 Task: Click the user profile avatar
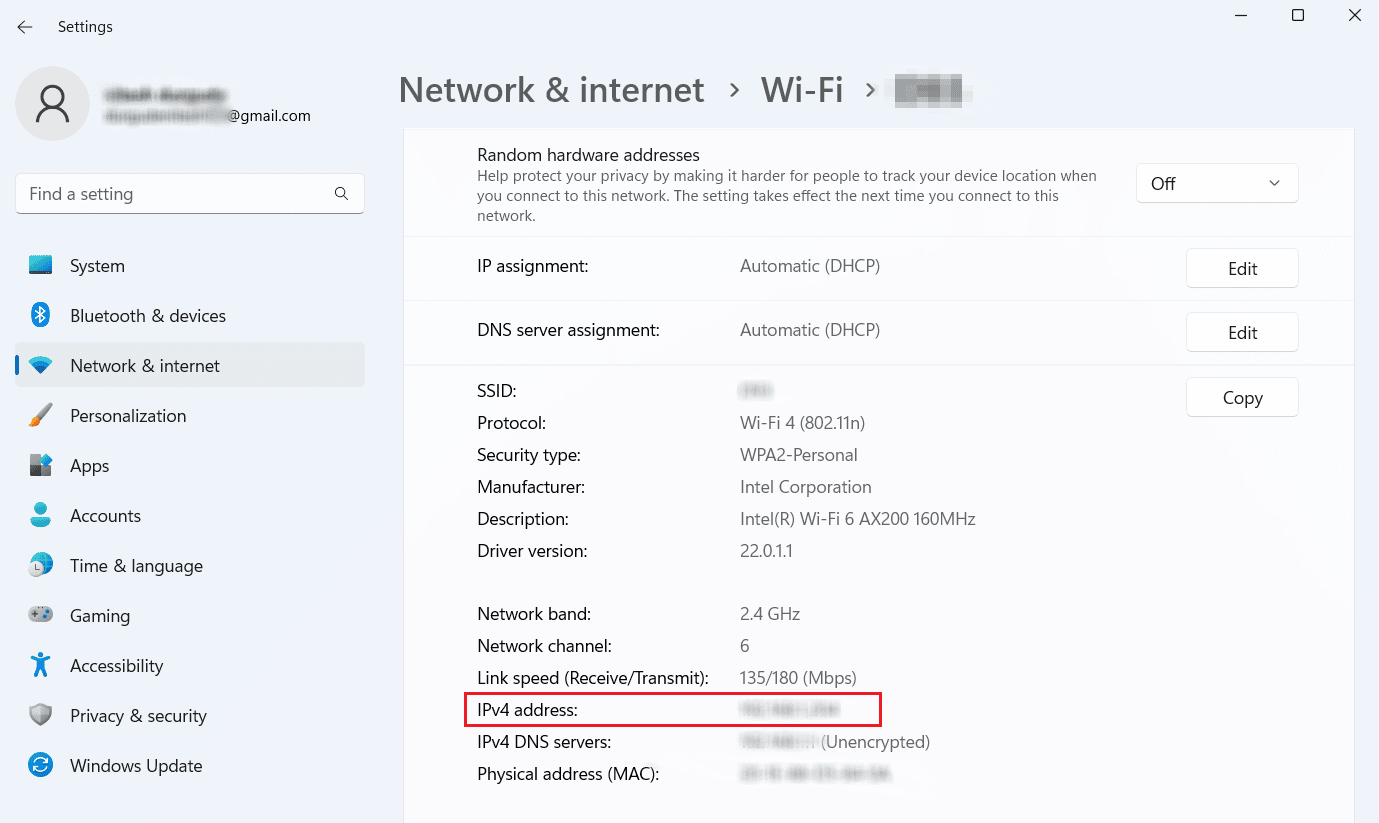(52, 103)
